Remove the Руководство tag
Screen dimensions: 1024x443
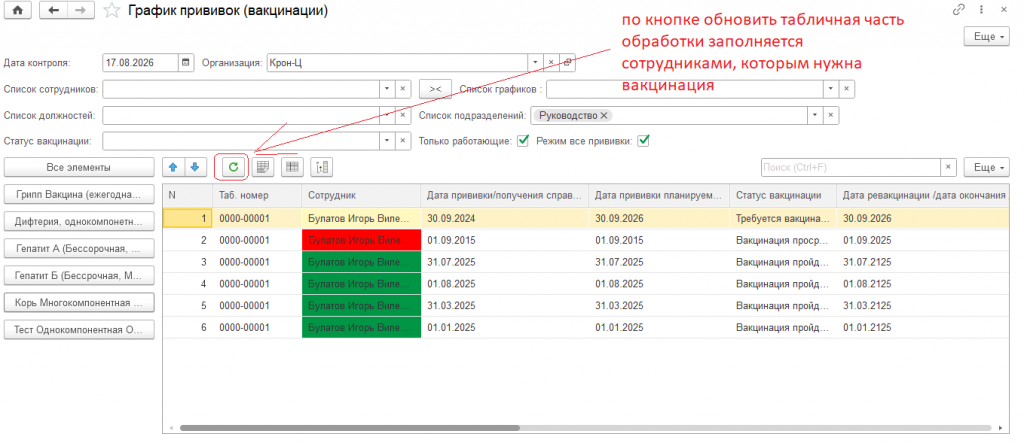pos(604,116)
